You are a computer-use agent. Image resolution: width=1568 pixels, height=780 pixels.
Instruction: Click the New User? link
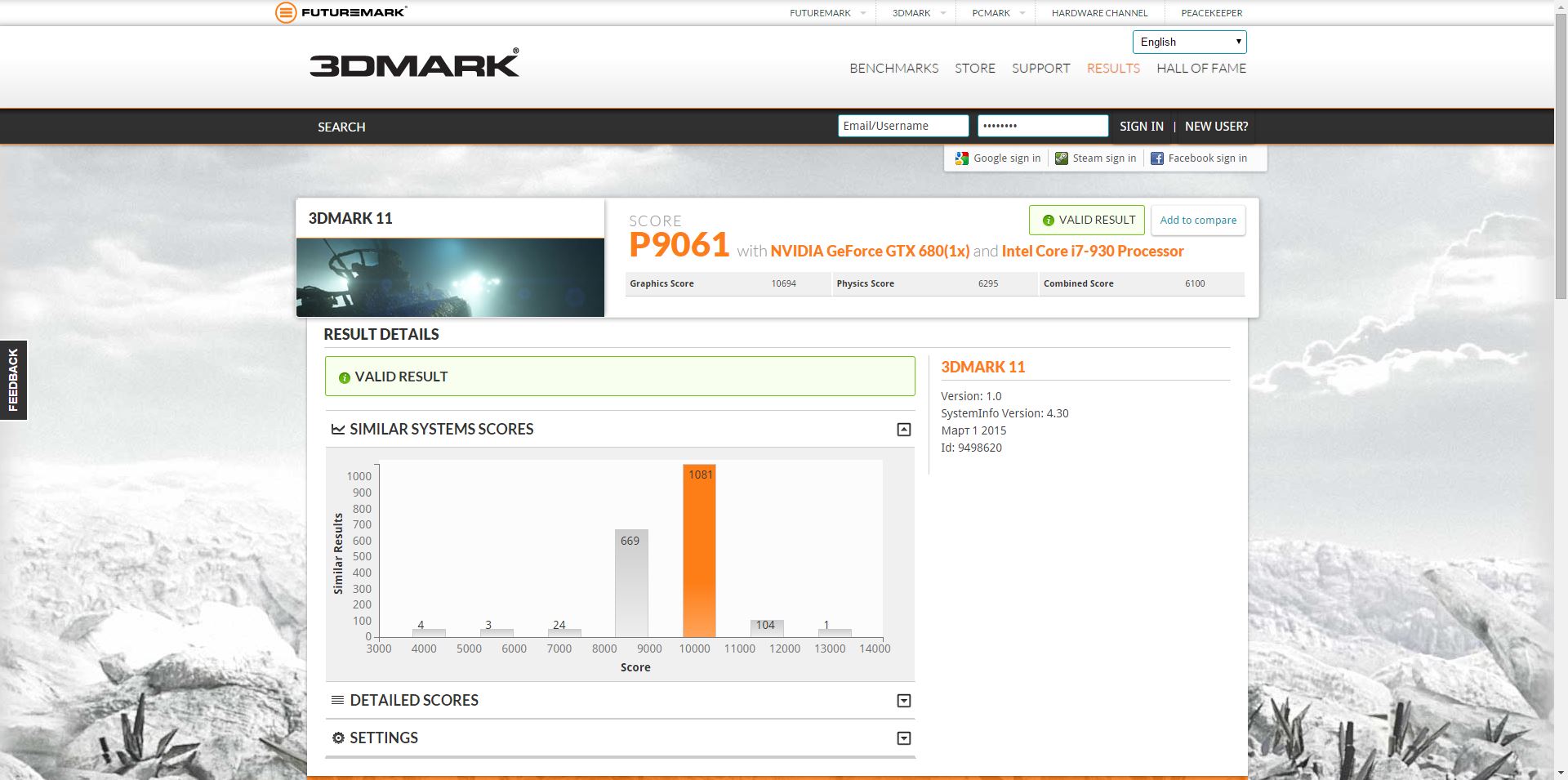pos(1217,127)
